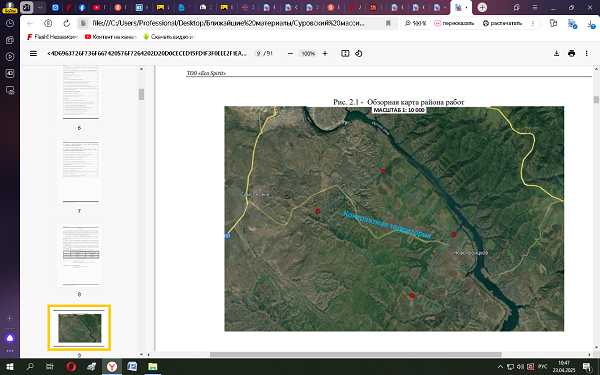Zoom in with the plus button

point(325,54)
